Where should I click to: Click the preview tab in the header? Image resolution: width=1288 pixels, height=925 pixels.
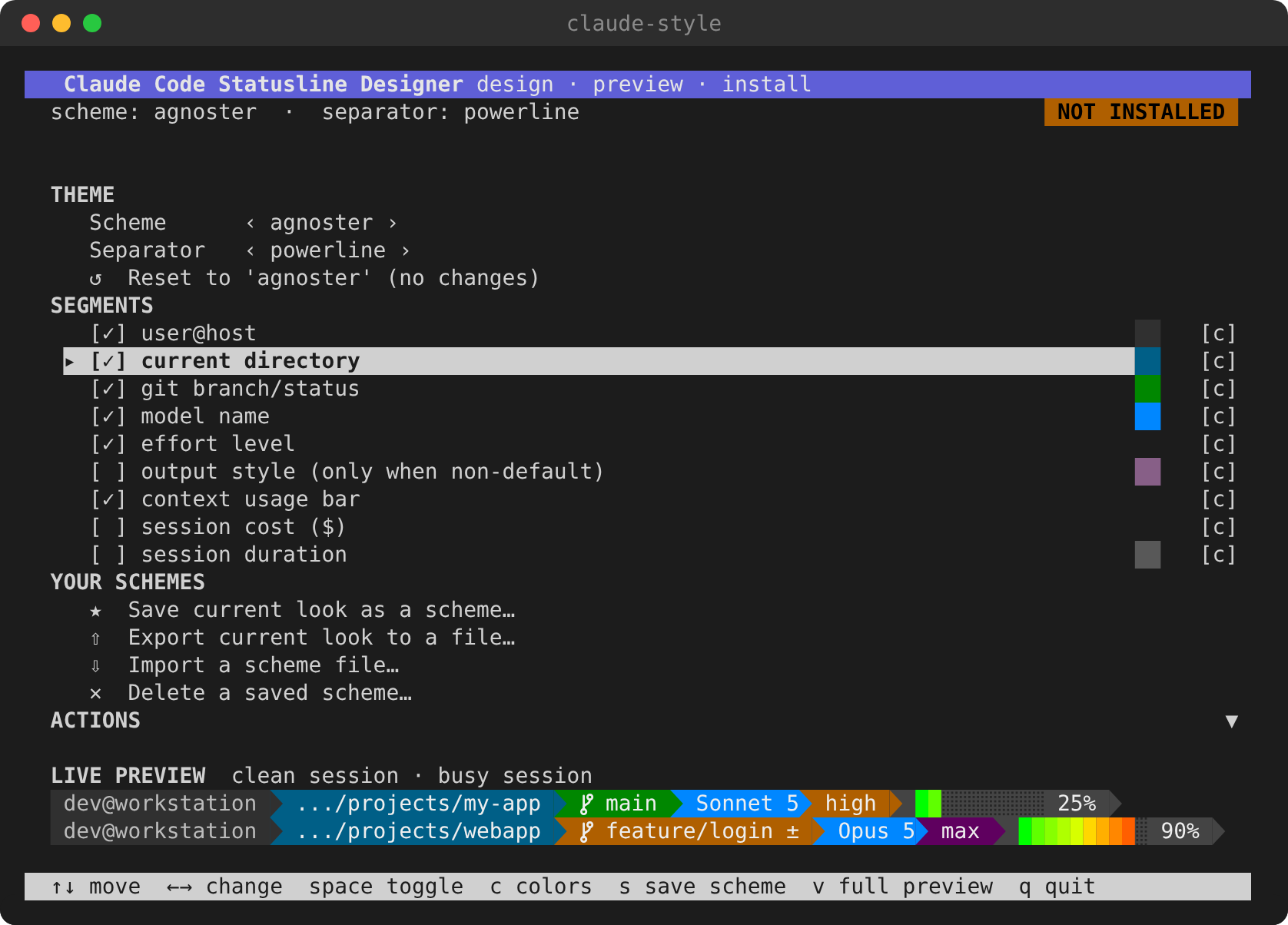click(x=638, y=85)
